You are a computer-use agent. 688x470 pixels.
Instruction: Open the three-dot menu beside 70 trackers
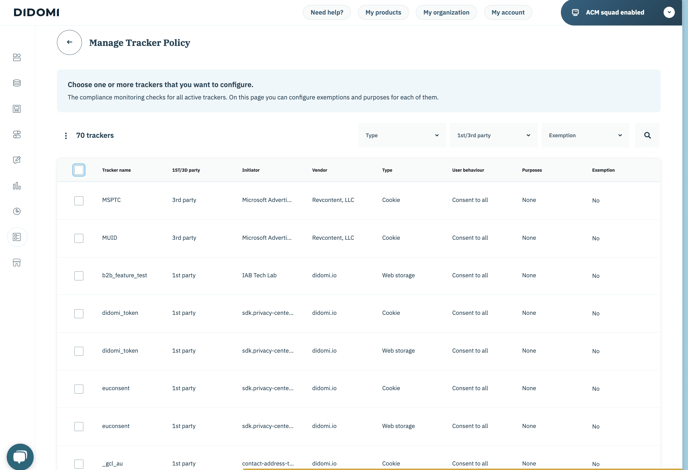tap(66, 136)
